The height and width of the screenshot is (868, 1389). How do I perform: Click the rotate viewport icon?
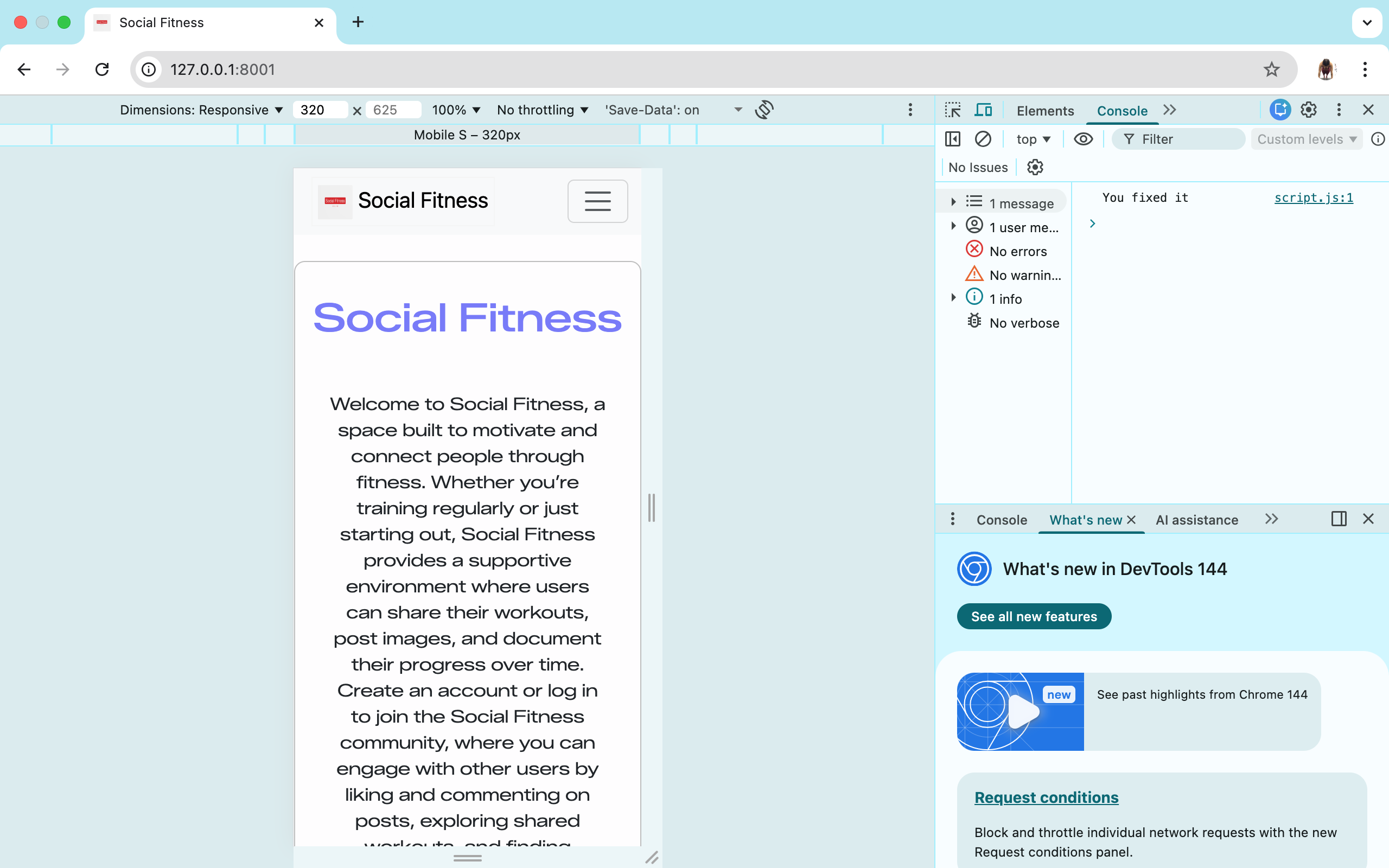coord(765,109)
